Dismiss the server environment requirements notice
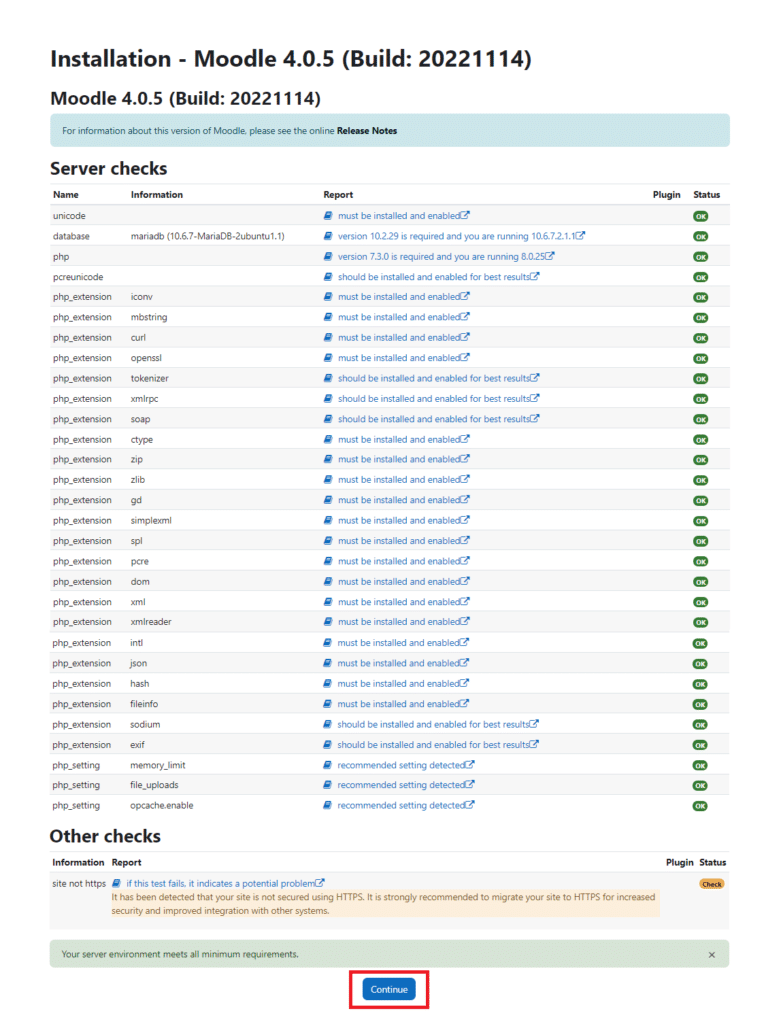The image size is (764, 1024). pyautogui.click(x=712, y=955)
